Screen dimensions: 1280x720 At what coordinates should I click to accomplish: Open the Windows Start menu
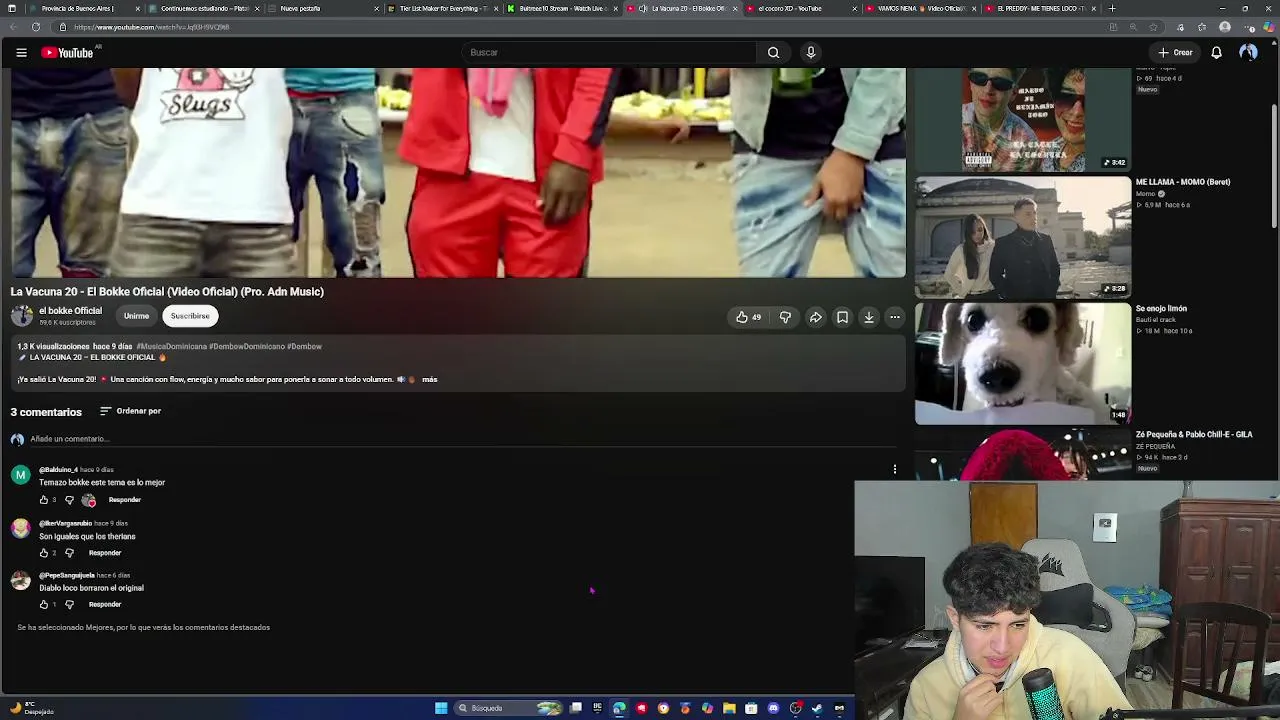click(x=441, y=708)
